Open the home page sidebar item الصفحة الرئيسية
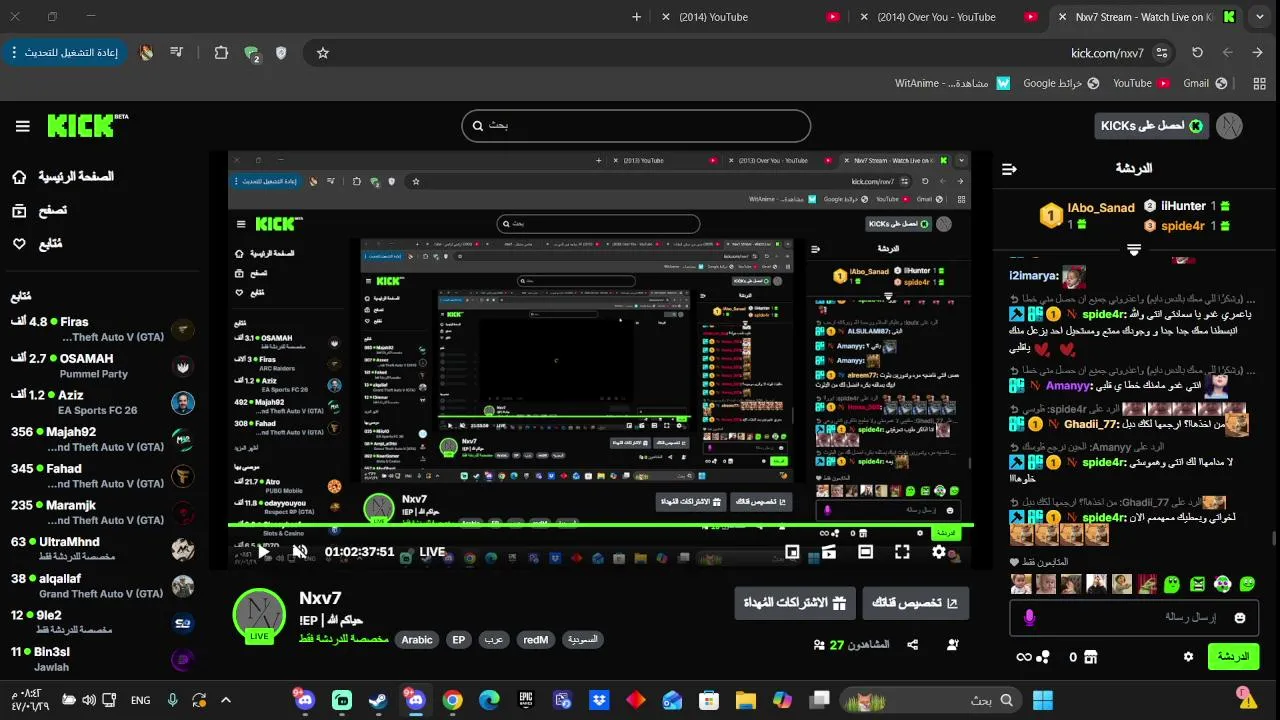This screenshot has height=720, width=1280. click(x=62, y=177)
